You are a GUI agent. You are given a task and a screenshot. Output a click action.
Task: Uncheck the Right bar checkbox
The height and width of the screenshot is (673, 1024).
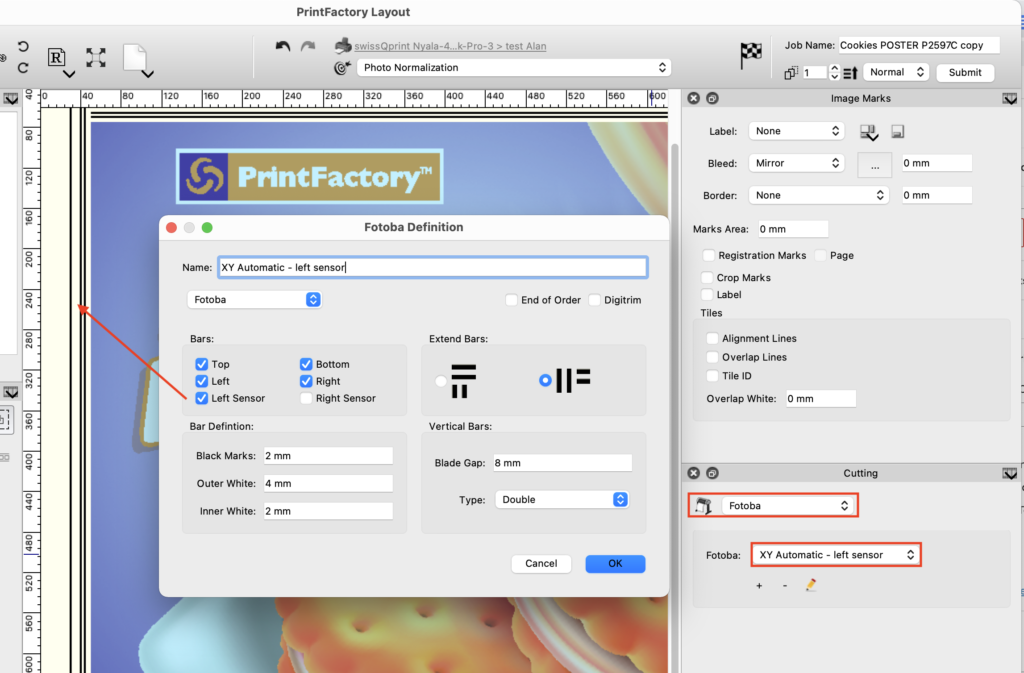[306, 381]
